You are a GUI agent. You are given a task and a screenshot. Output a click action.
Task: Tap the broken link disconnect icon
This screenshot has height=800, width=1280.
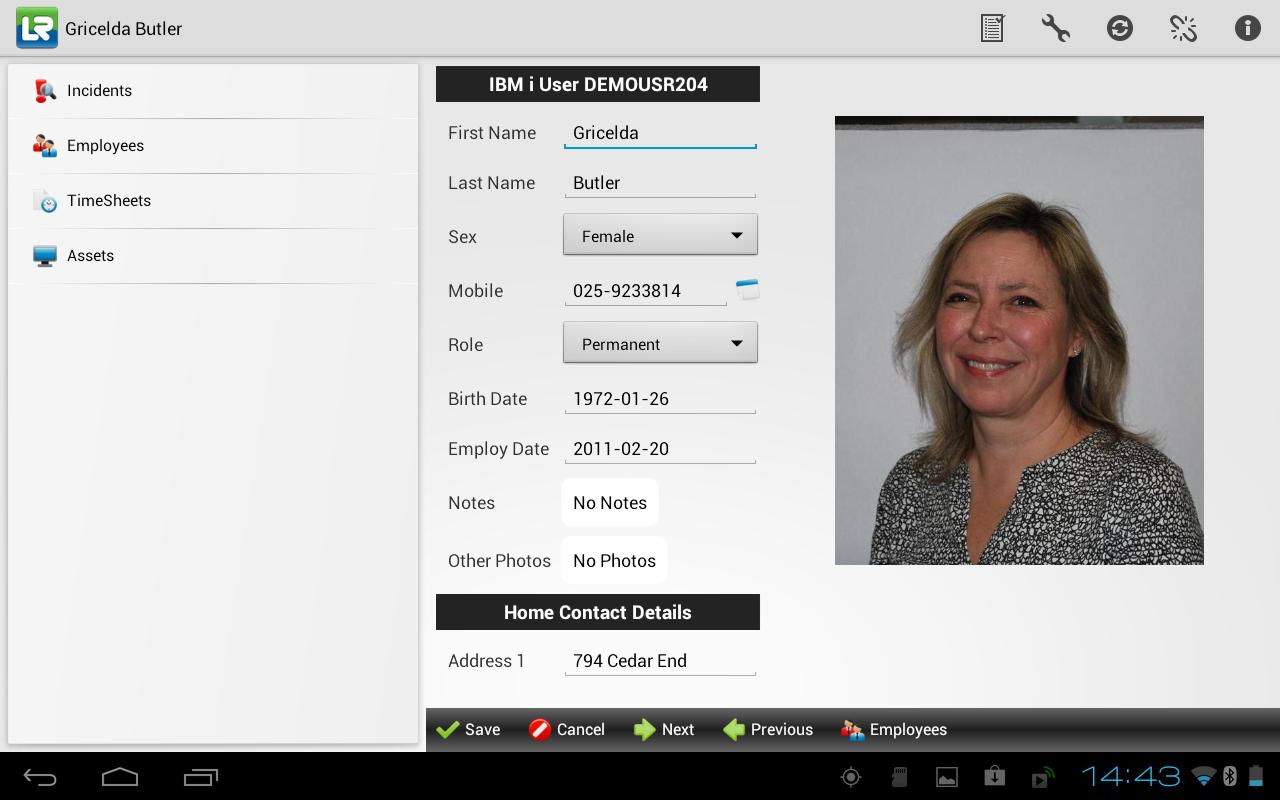1183,28
